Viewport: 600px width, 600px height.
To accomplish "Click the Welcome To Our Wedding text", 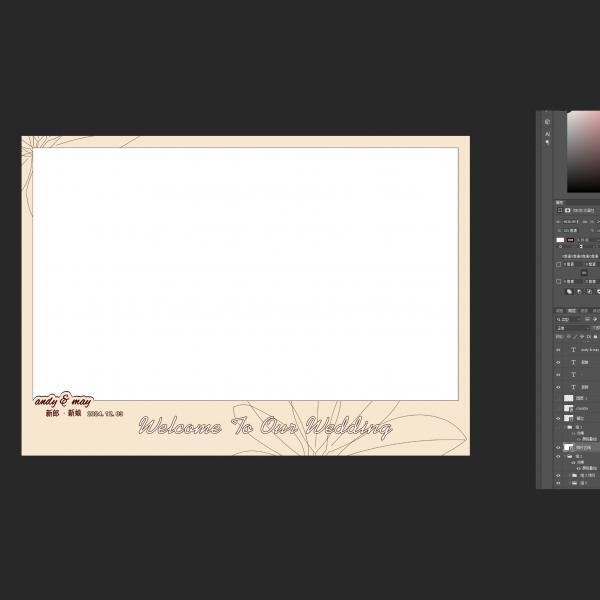I will pyautogui.click(x=265, y=427).
